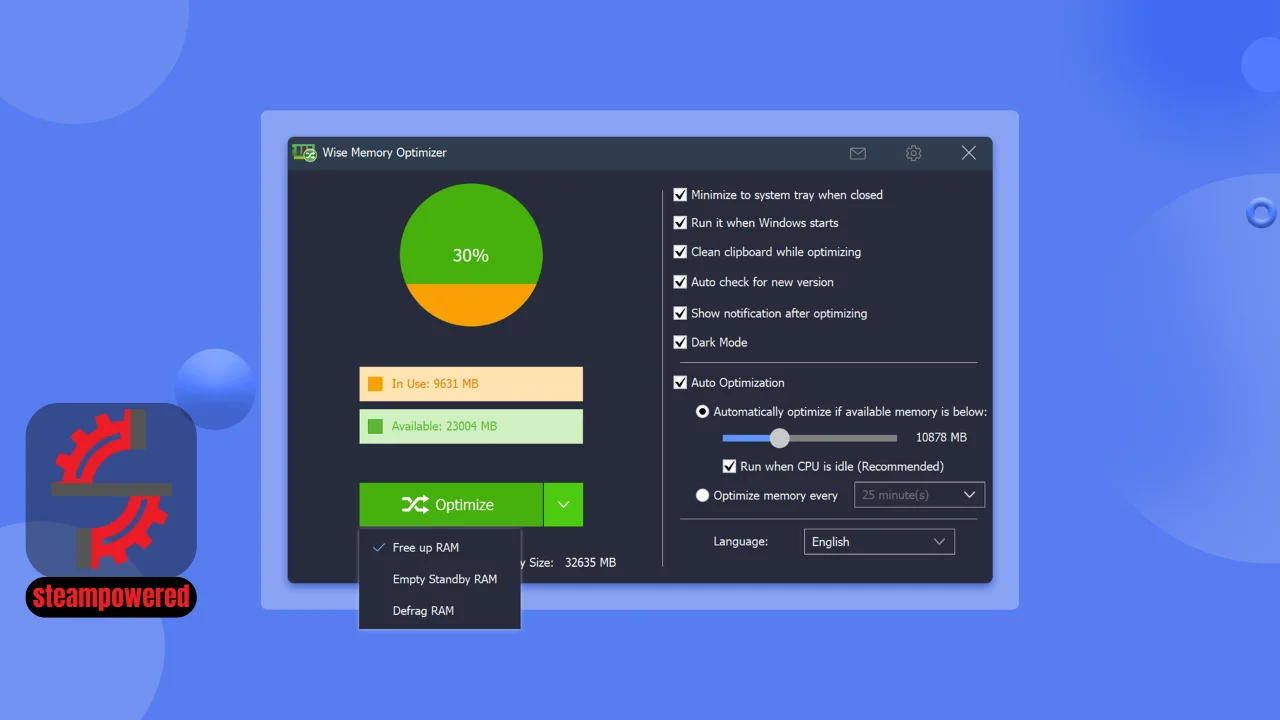
Task: Select the Optimize memory every radio button
Action: click(703, 495)
